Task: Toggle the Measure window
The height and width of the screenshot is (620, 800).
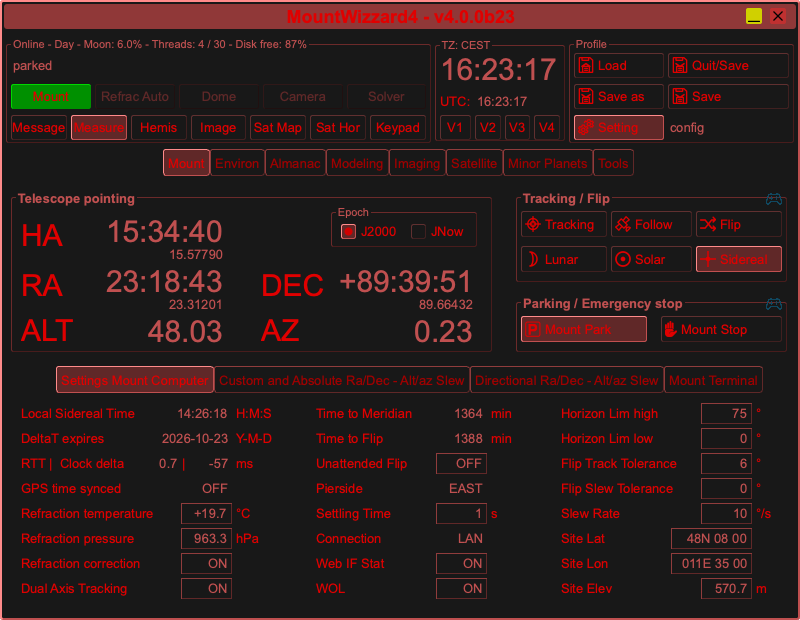Action: point(99,128)
